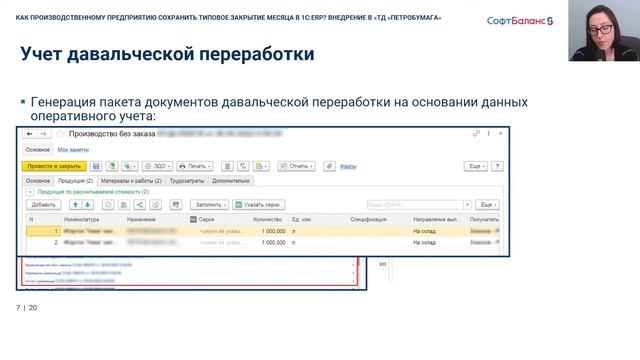Click the Количество column header
640x360 pixels.
(268, 220)
